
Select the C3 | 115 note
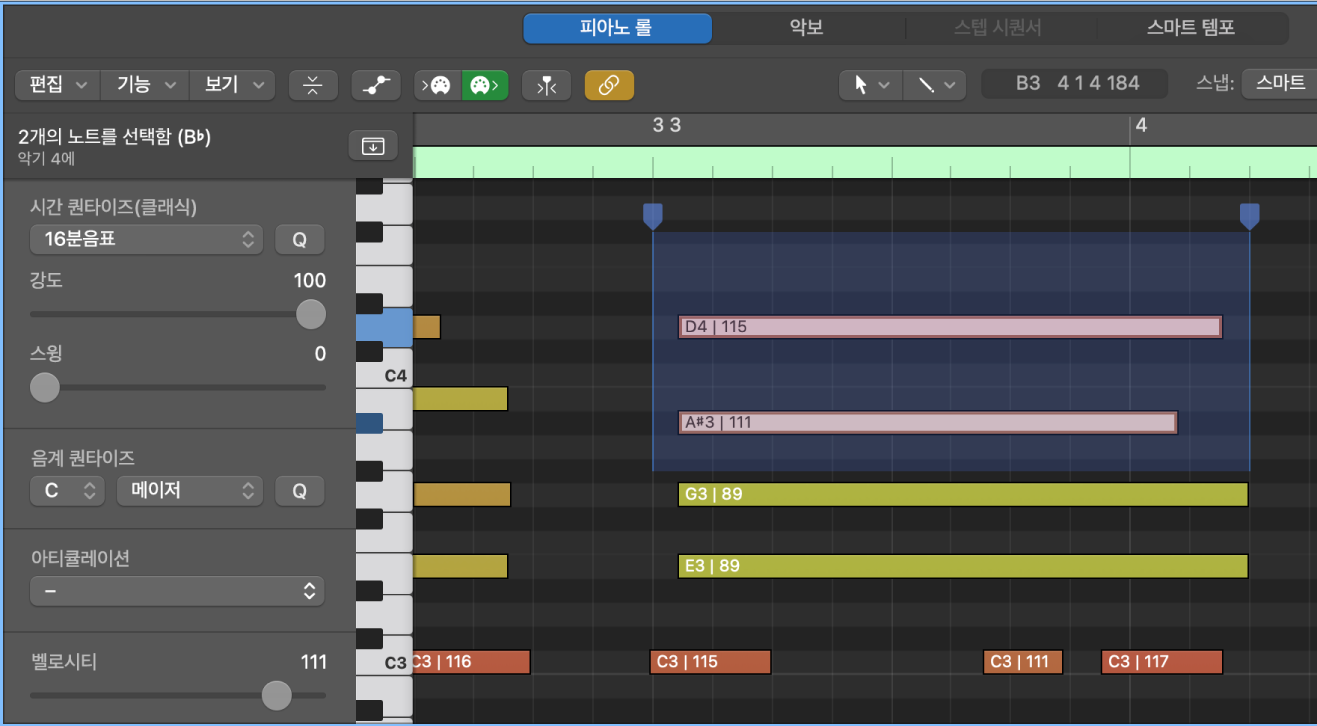(x=710, y=662)
